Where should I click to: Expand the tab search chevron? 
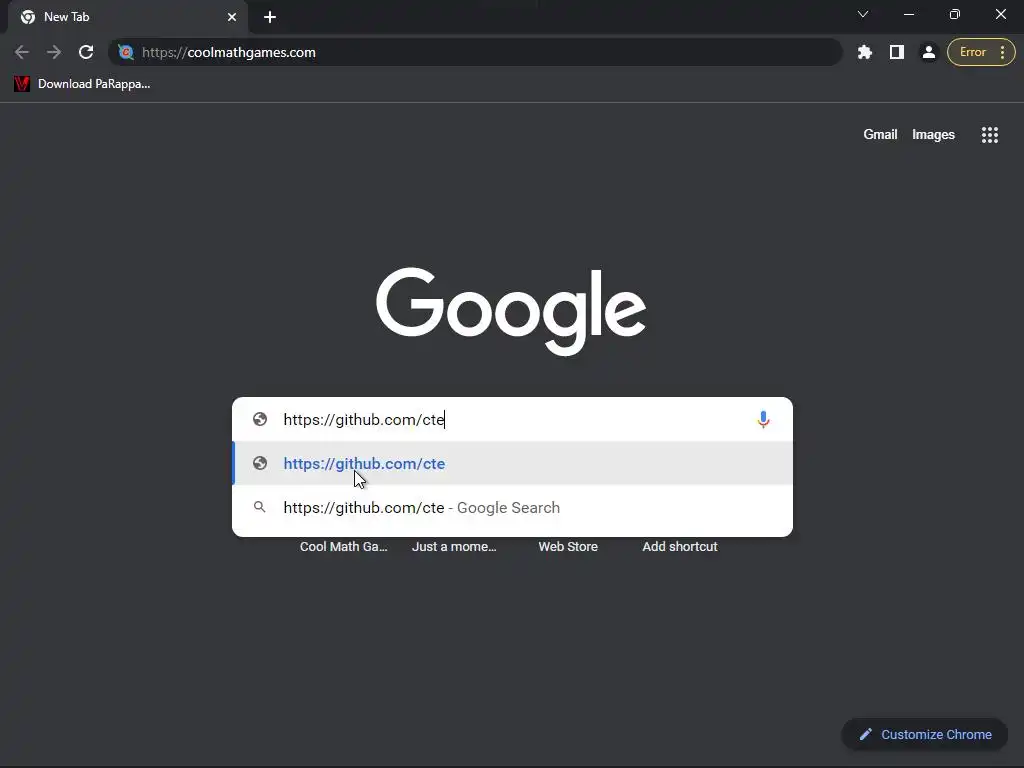click(863, 14)
